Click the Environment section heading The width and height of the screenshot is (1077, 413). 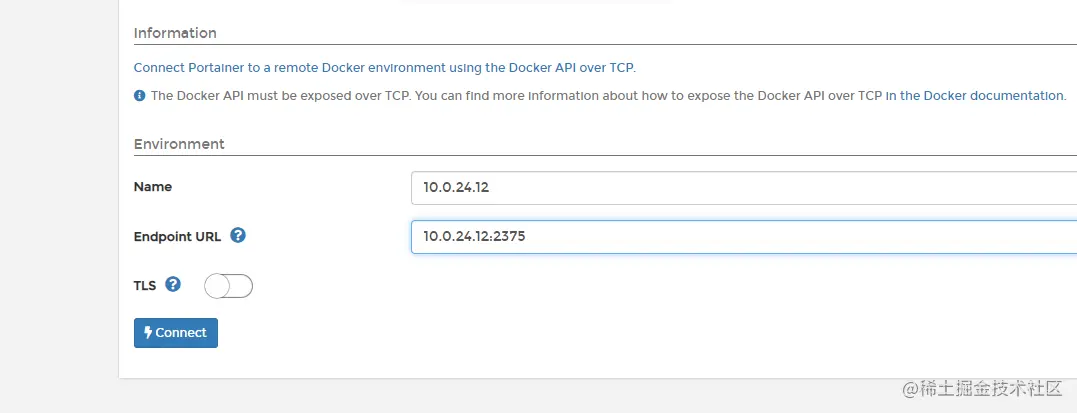(x=179, y=144)
